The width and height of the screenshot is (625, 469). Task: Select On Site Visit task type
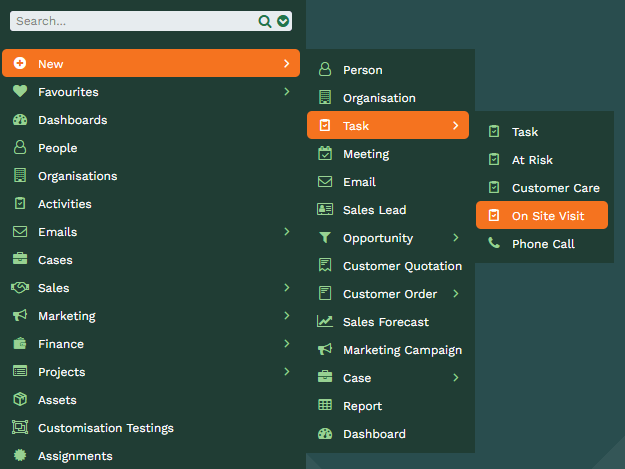[542, 216]
